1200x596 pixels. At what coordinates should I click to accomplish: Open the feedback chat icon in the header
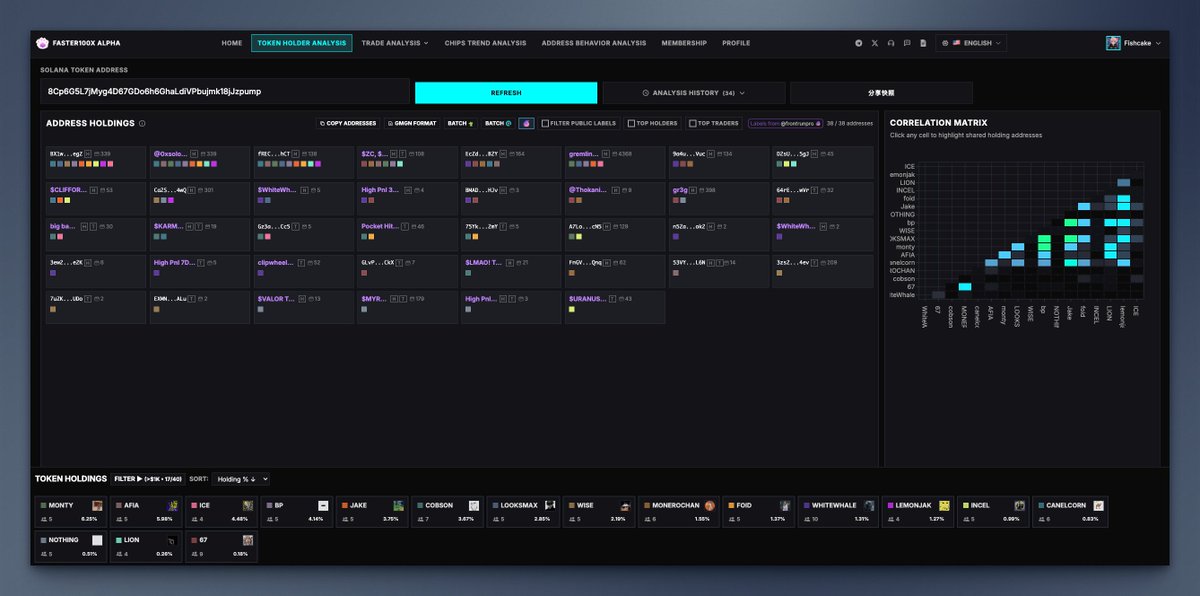[908, 43]
